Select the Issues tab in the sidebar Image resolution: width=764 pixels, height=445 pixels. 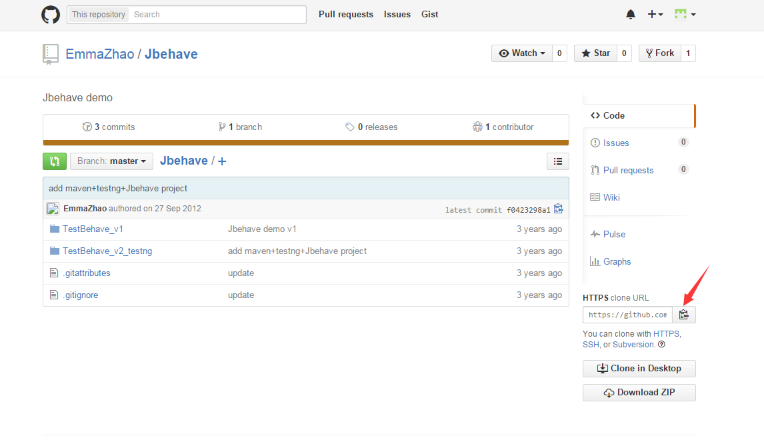(x=616, y=143)
